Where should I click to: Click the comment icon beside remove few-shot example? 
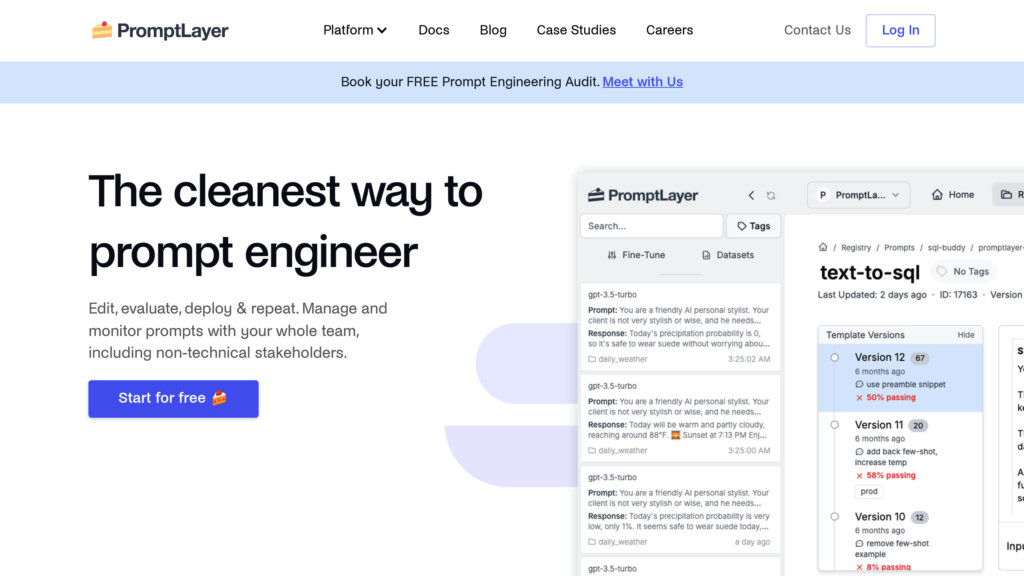point(859,543)
